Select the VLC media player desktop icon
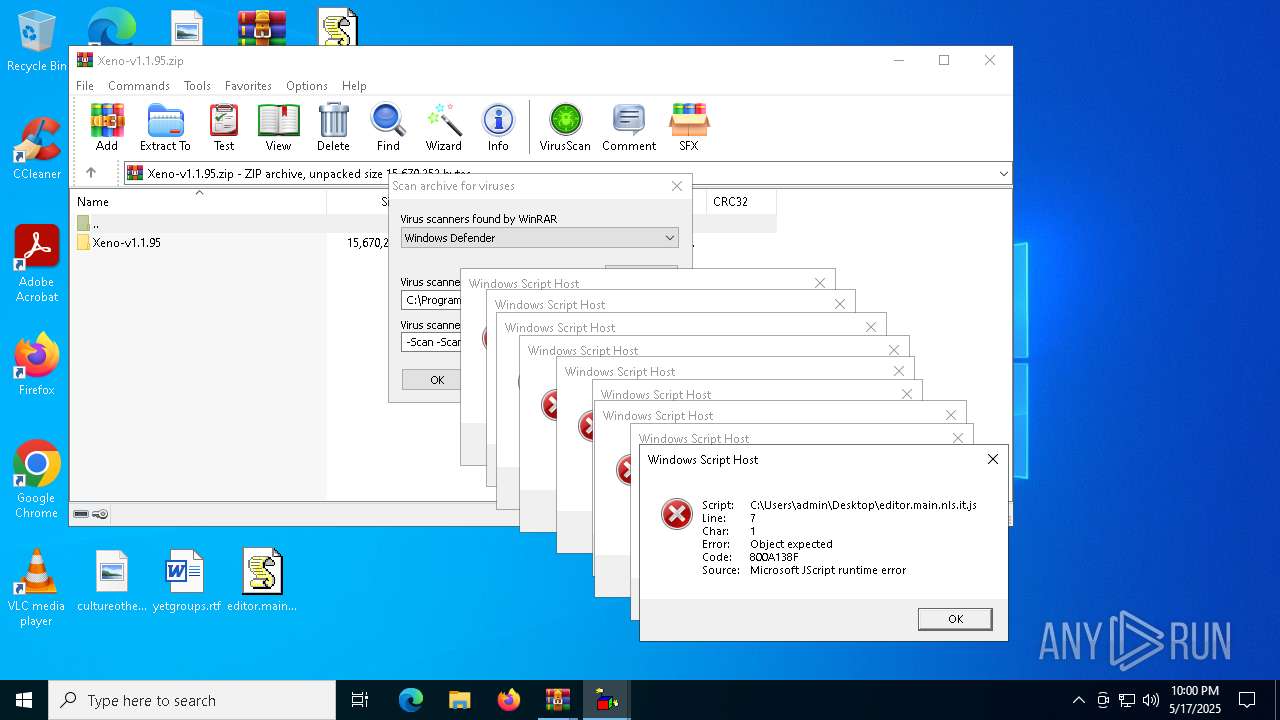The width and height of the screenshot is (1280, 720). (37, 588)
